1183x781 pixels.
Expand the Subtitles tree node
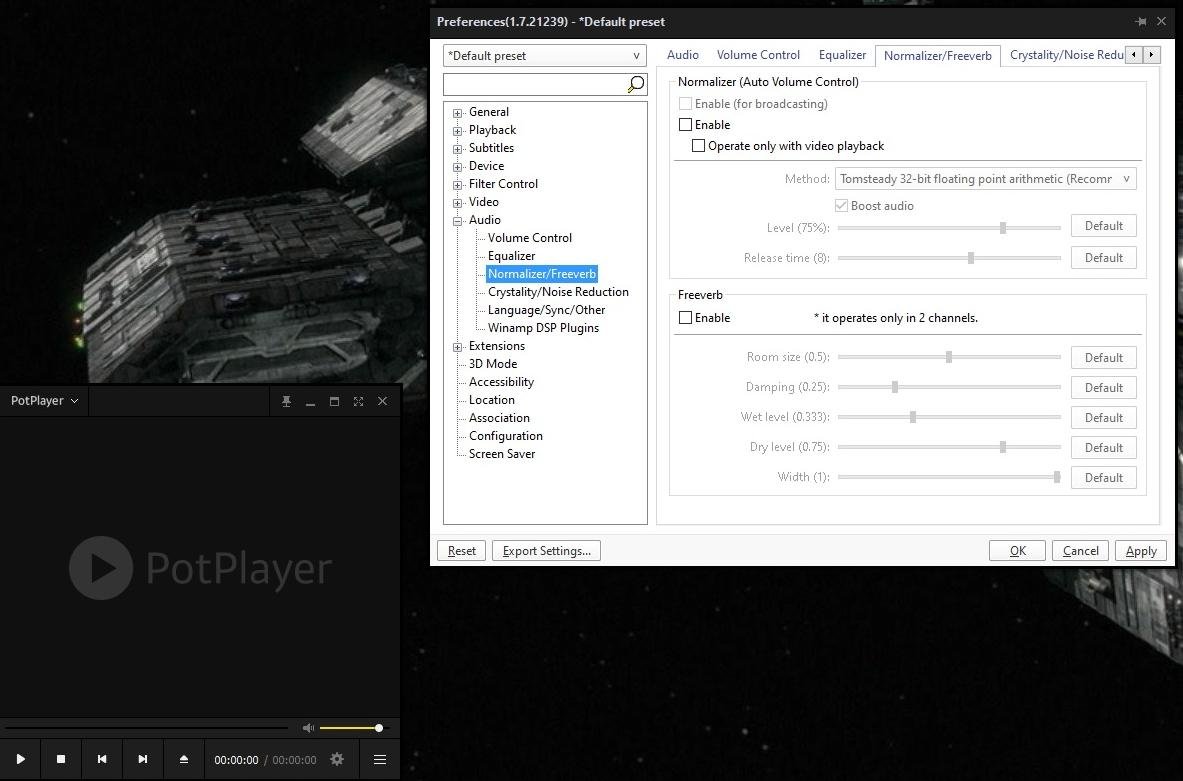pos(457,149)
